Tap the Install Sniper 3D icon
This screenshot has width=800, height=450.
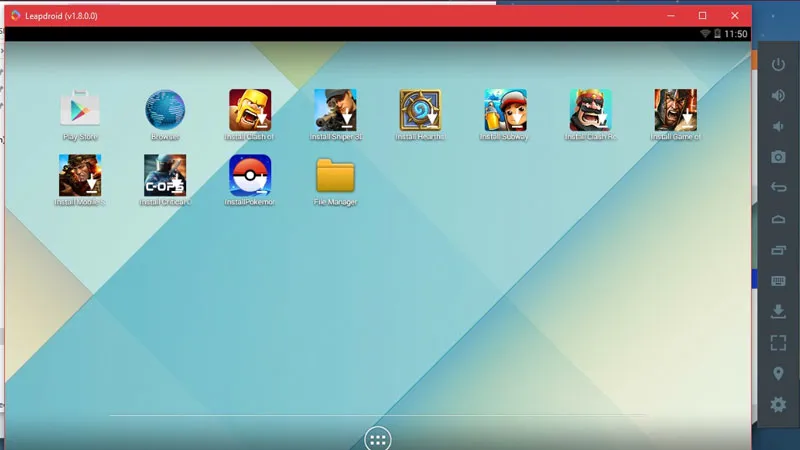coord(335,110)
